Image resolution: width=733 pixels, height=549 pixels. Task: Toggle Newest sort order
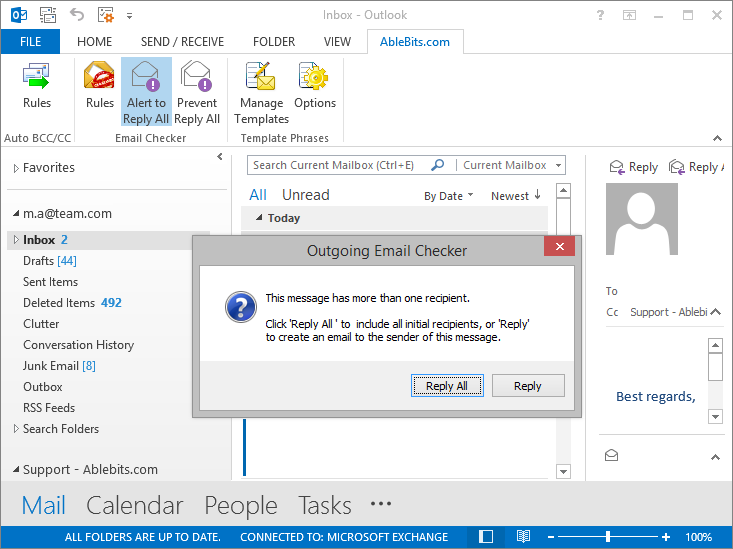[516, 196]
